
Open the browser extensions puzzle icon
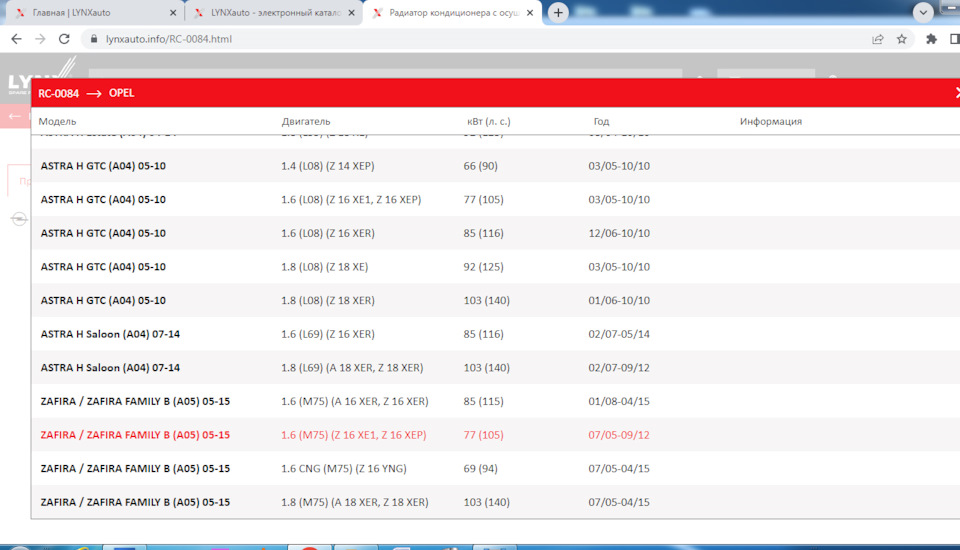931,39
